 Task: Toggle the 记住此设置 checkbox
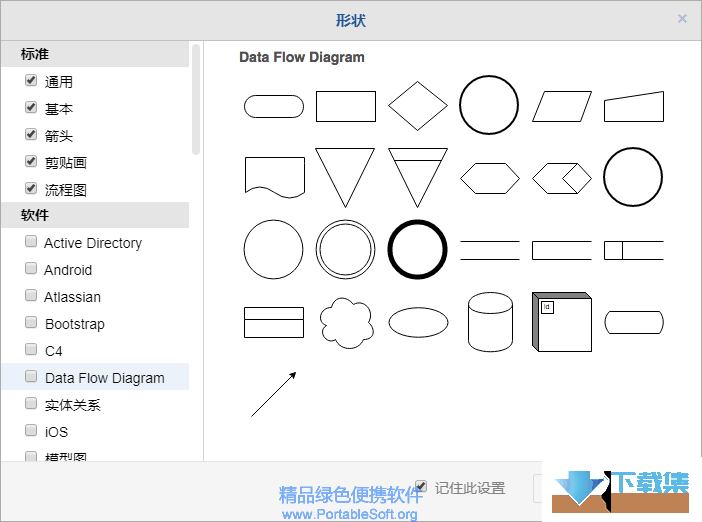(x=421, y=486)
